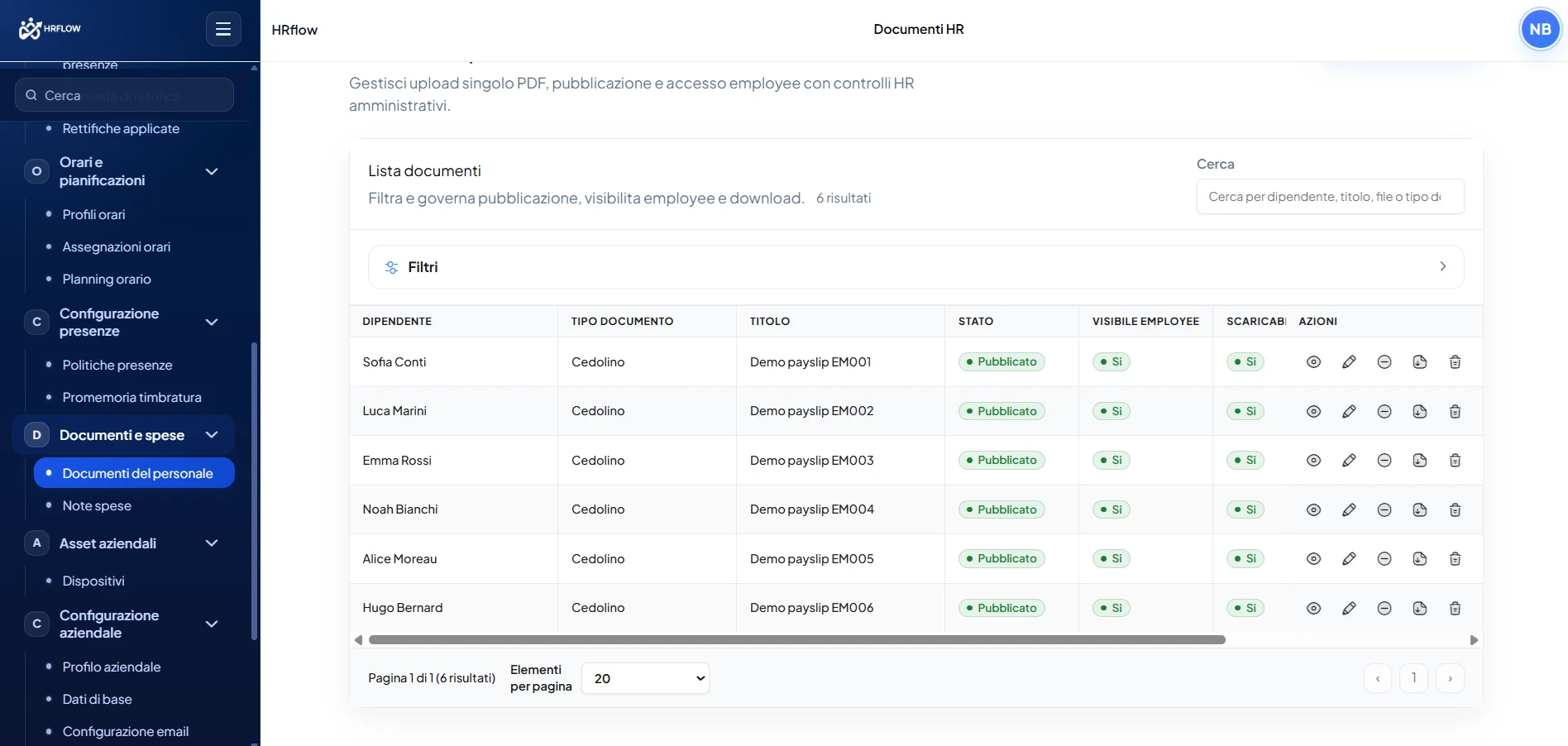This screenshot has height=746, width=1568.
Task: Open the hamburger menu button in sidebar
Action: tap(223, 29)
